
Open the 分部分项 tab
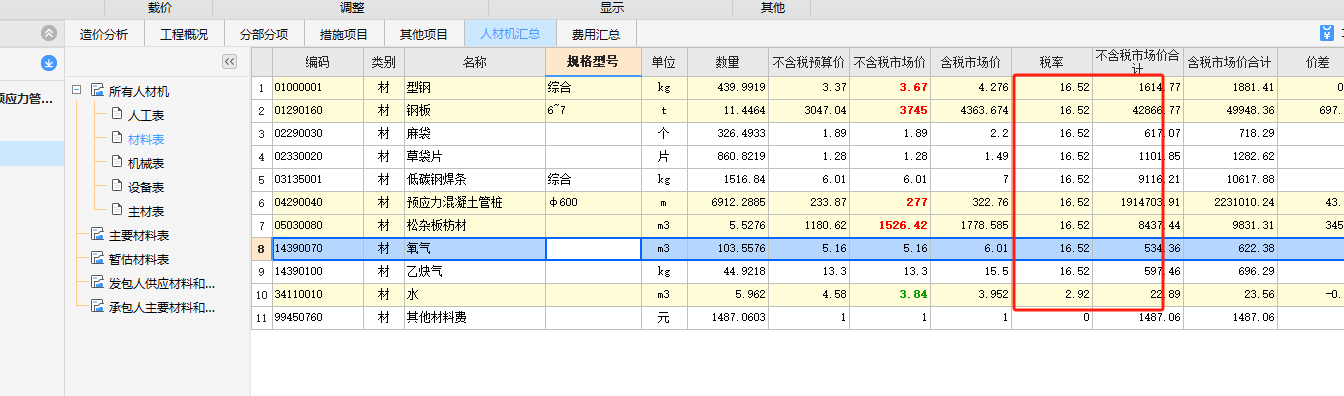point(264,34)
